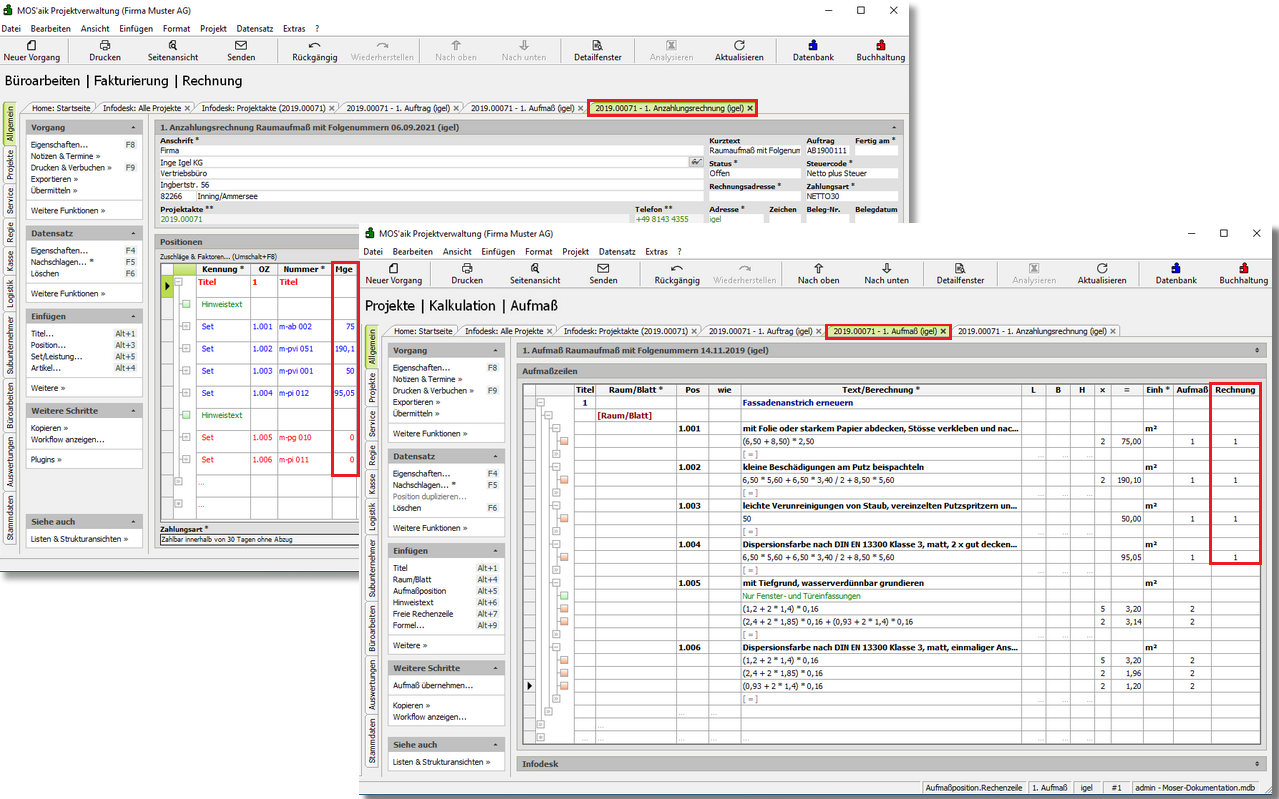Click 'Aufmaß übernehmen...' under Weitere Schritte
Screen dimensions: 1279x799
tap(433, 686)
